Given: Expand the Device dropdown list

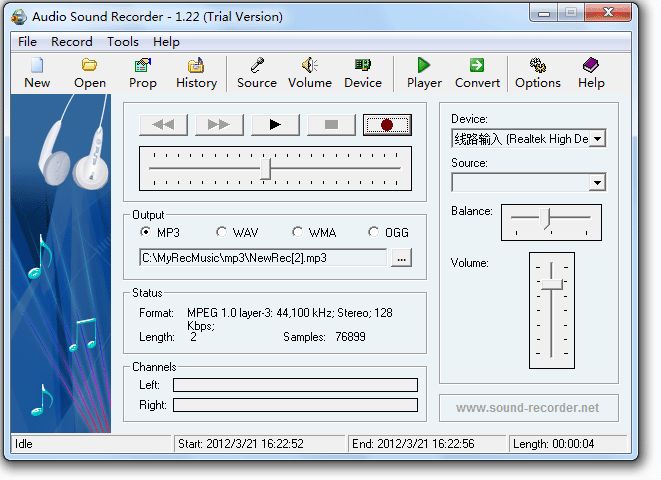Looking at the screenshot, I should [597, 139].
